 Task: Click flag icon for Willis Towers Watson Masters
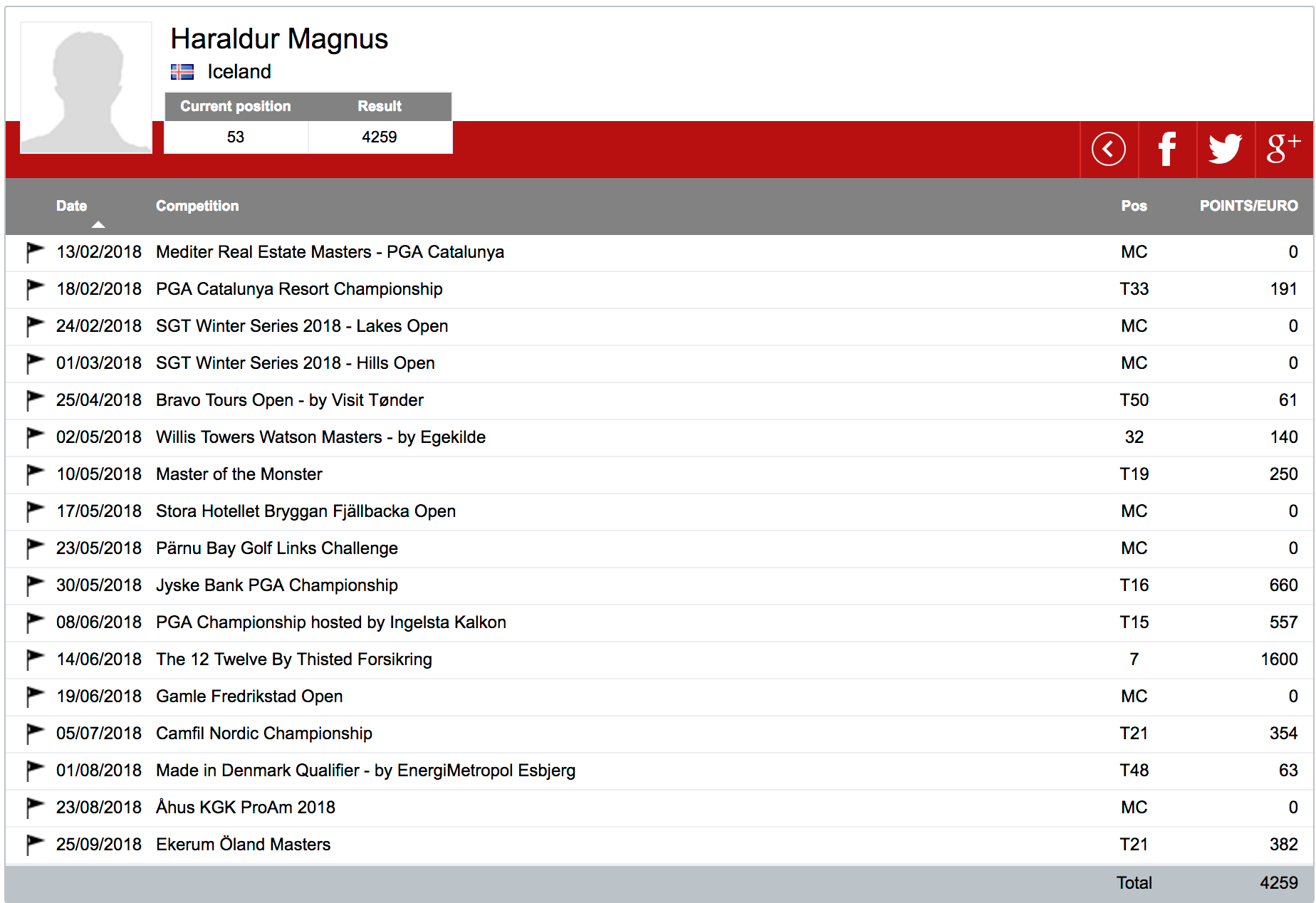pyautogui.click(x=35, y=437)
